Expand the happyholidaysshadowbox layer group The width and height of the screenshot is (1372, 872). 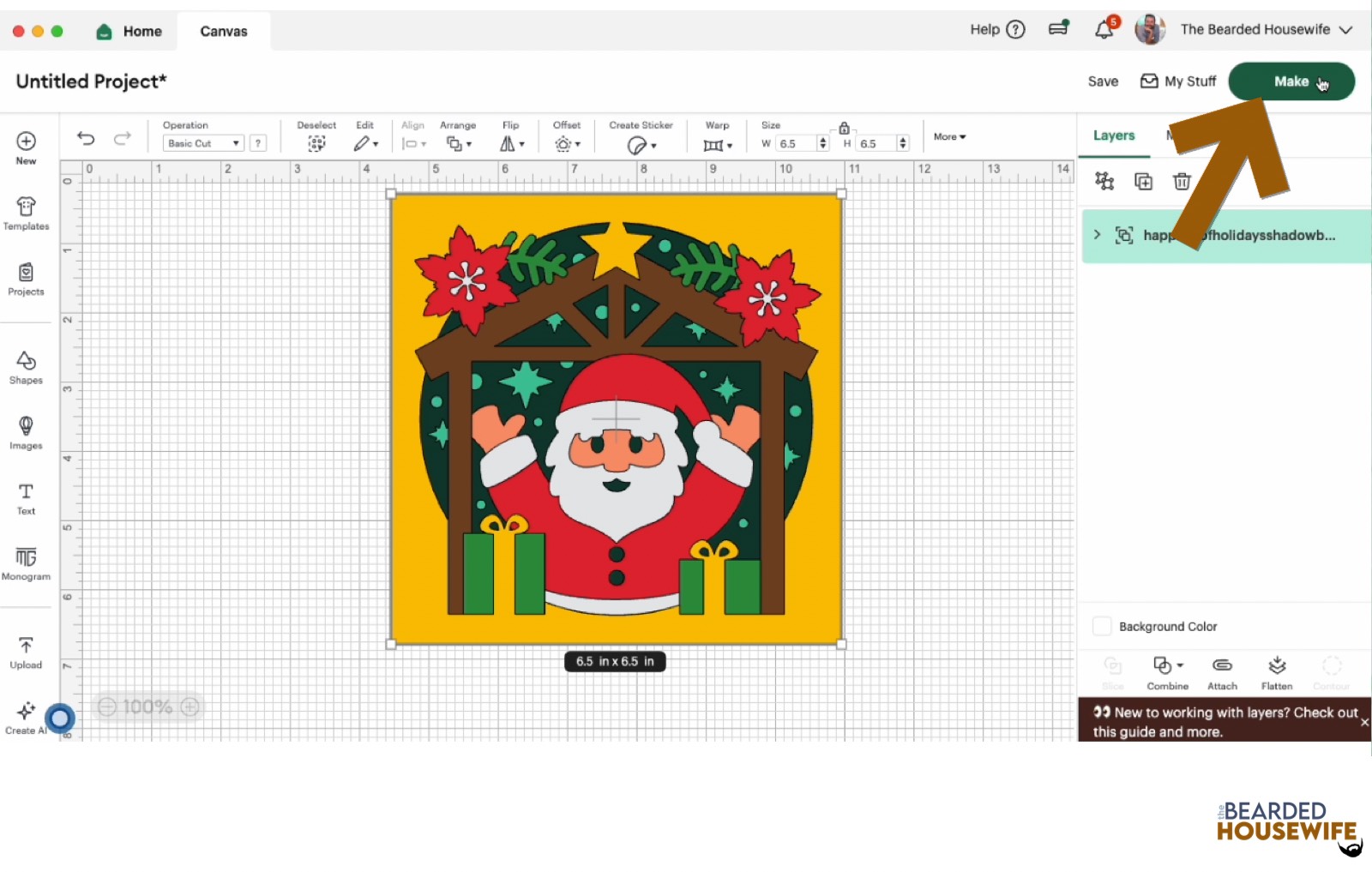coord(1097,235)
